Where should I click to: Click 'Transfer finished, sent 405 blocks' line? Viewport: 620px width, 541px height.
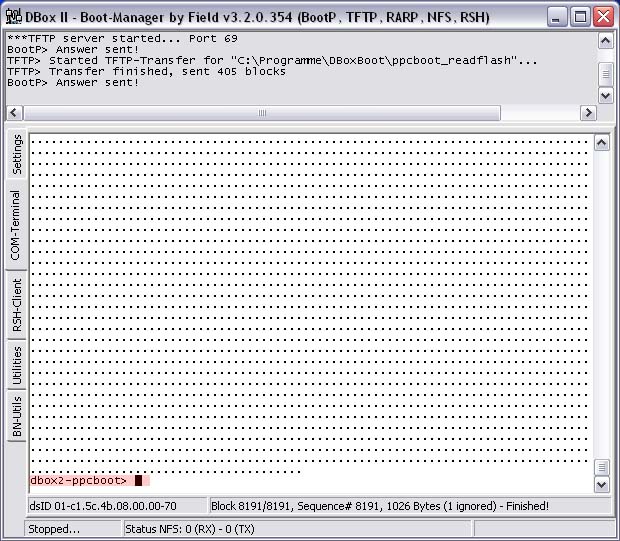point(146,72)
